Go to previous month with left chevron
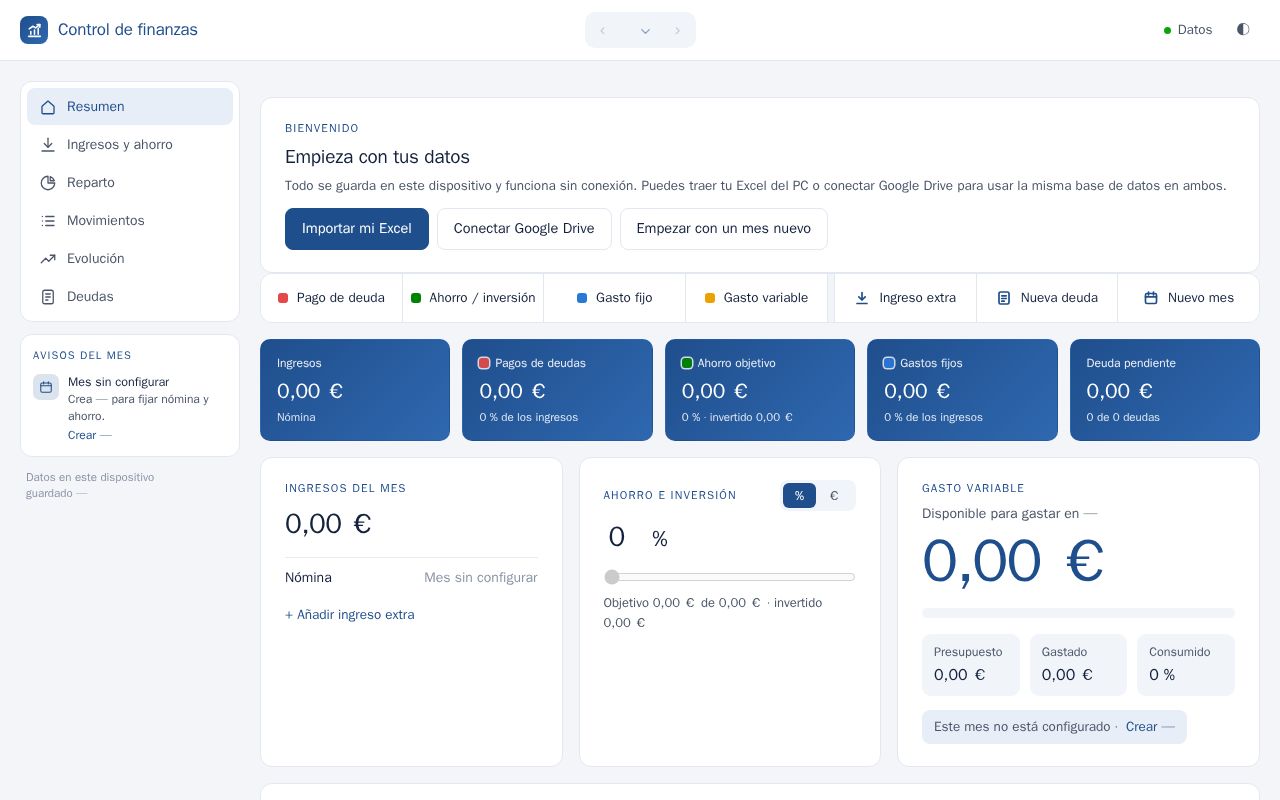Screen dimensions: 1280x800 coord(602,30)
